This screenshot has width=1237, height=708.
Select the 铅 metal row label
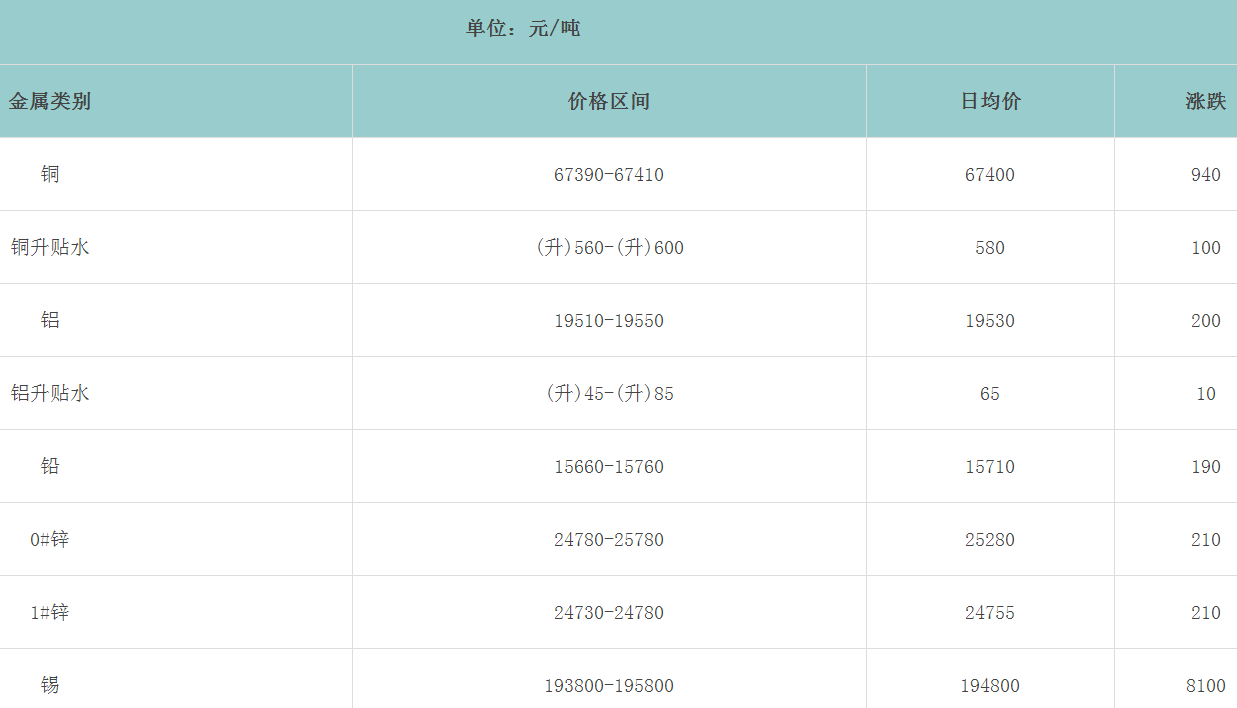(50, 466)
